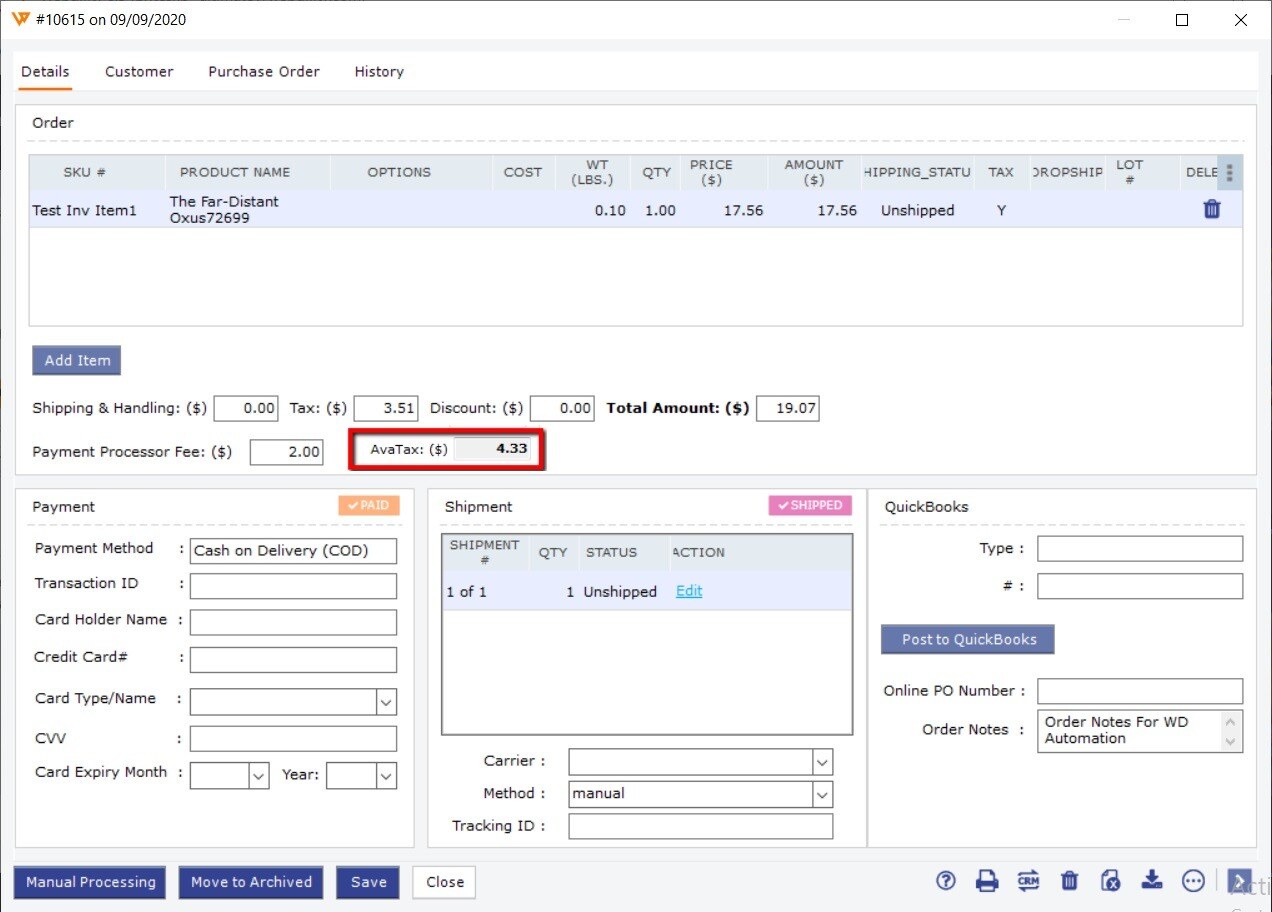Image resolution: width=1272 pixels, height=912 pixels.
Task: Click the Order Notes scrollbar up arrow
Action: coord(1232,720)
